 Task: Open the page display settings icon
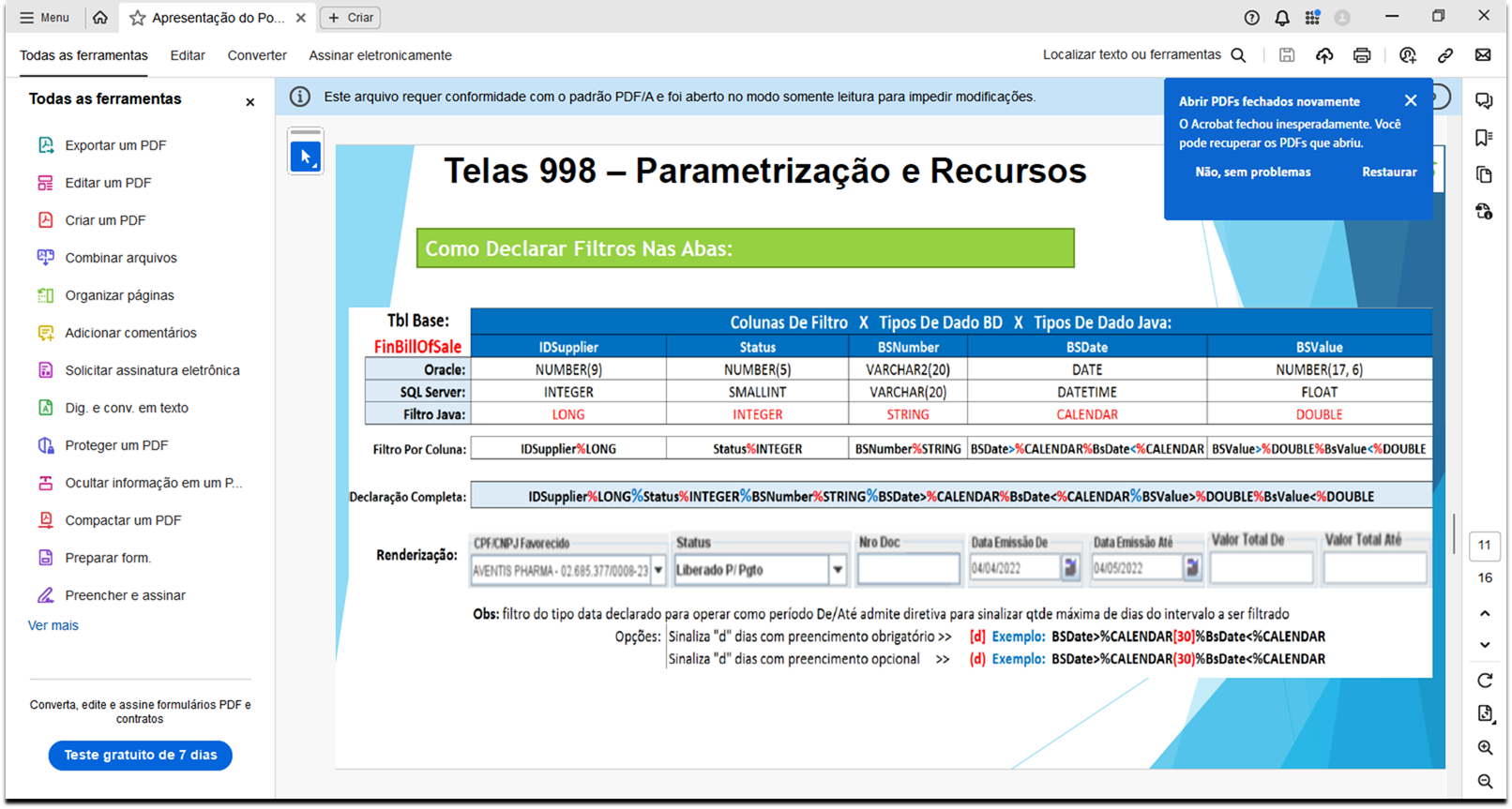coord(1485,714)
